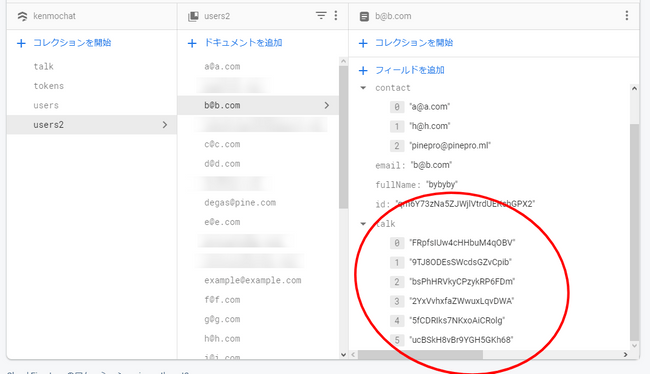The width and height of the screenshot is (650, 374).
Task: Expand users2 collection chevron
Action: 165,124
